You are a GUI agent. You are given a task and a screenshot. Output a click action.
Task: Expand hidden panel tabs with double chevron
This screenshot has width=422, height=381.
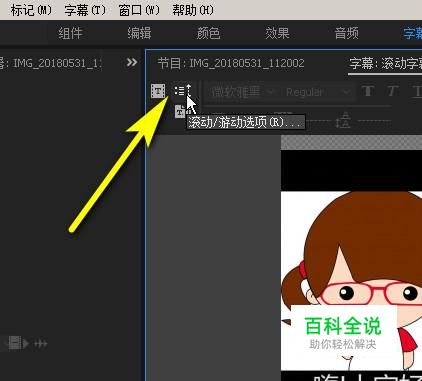tap(132, 62)
